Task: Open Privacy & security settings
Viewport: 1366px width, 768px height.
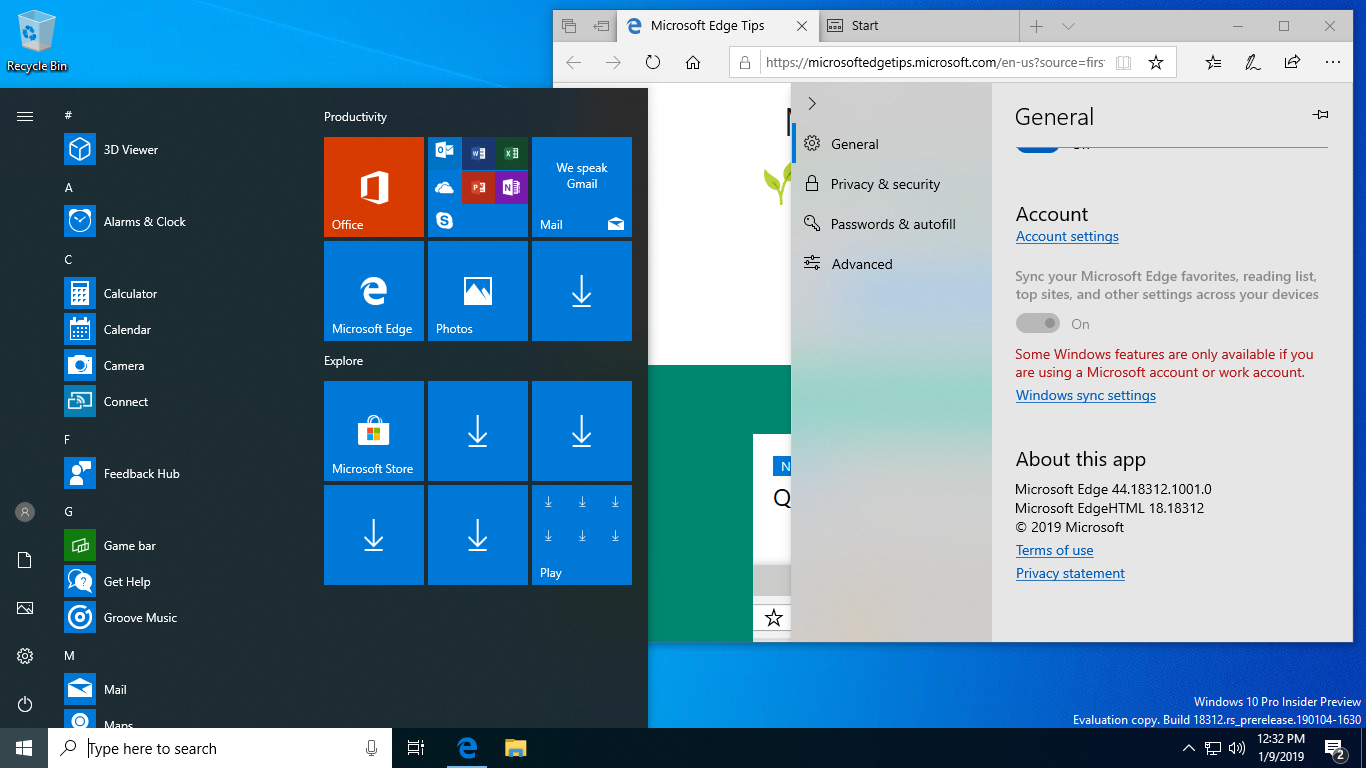Action: tap(892, 184)
